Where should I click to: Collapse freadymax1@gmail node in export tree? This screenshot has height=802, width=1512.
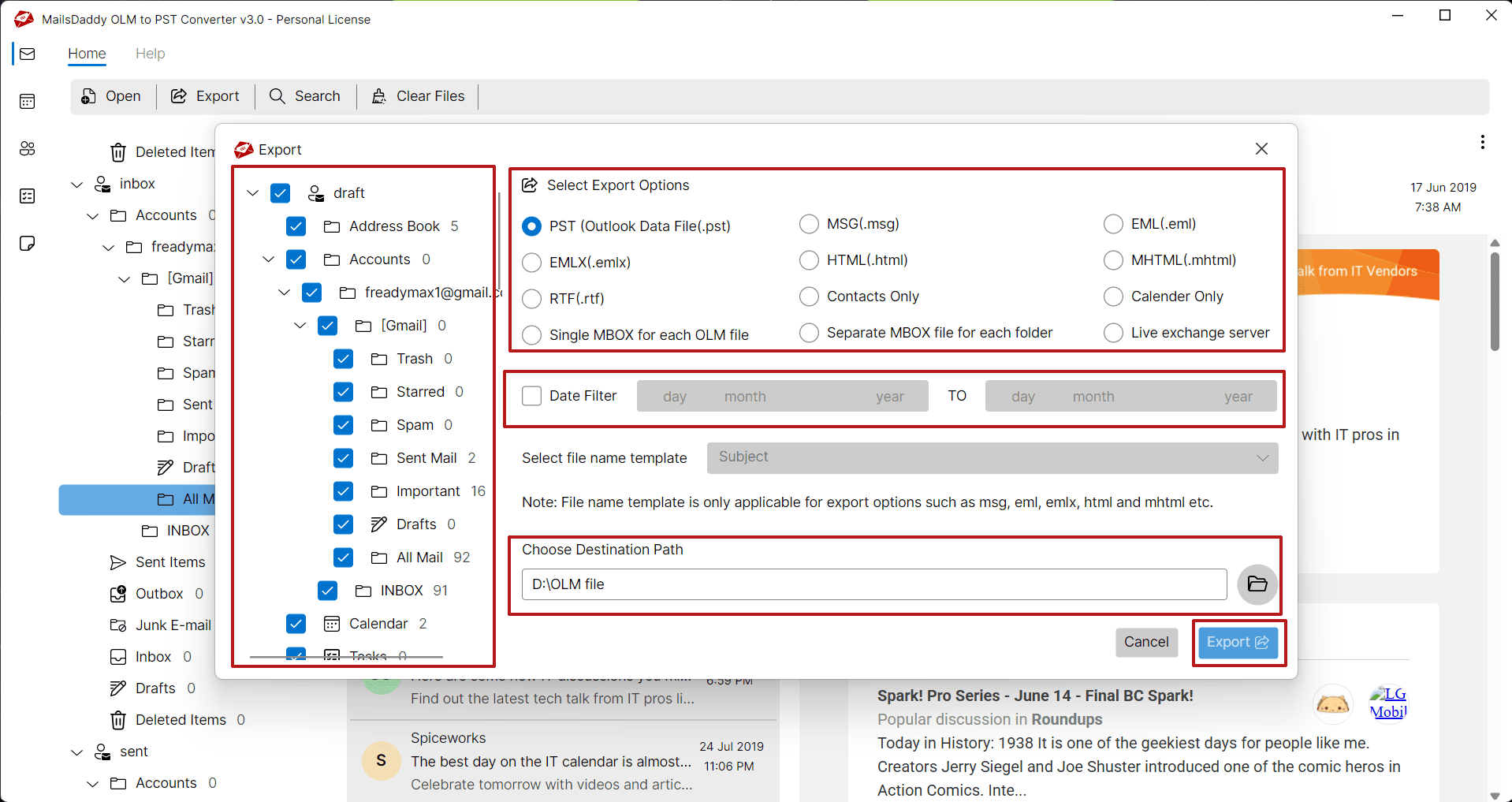(x=284, y=293)
